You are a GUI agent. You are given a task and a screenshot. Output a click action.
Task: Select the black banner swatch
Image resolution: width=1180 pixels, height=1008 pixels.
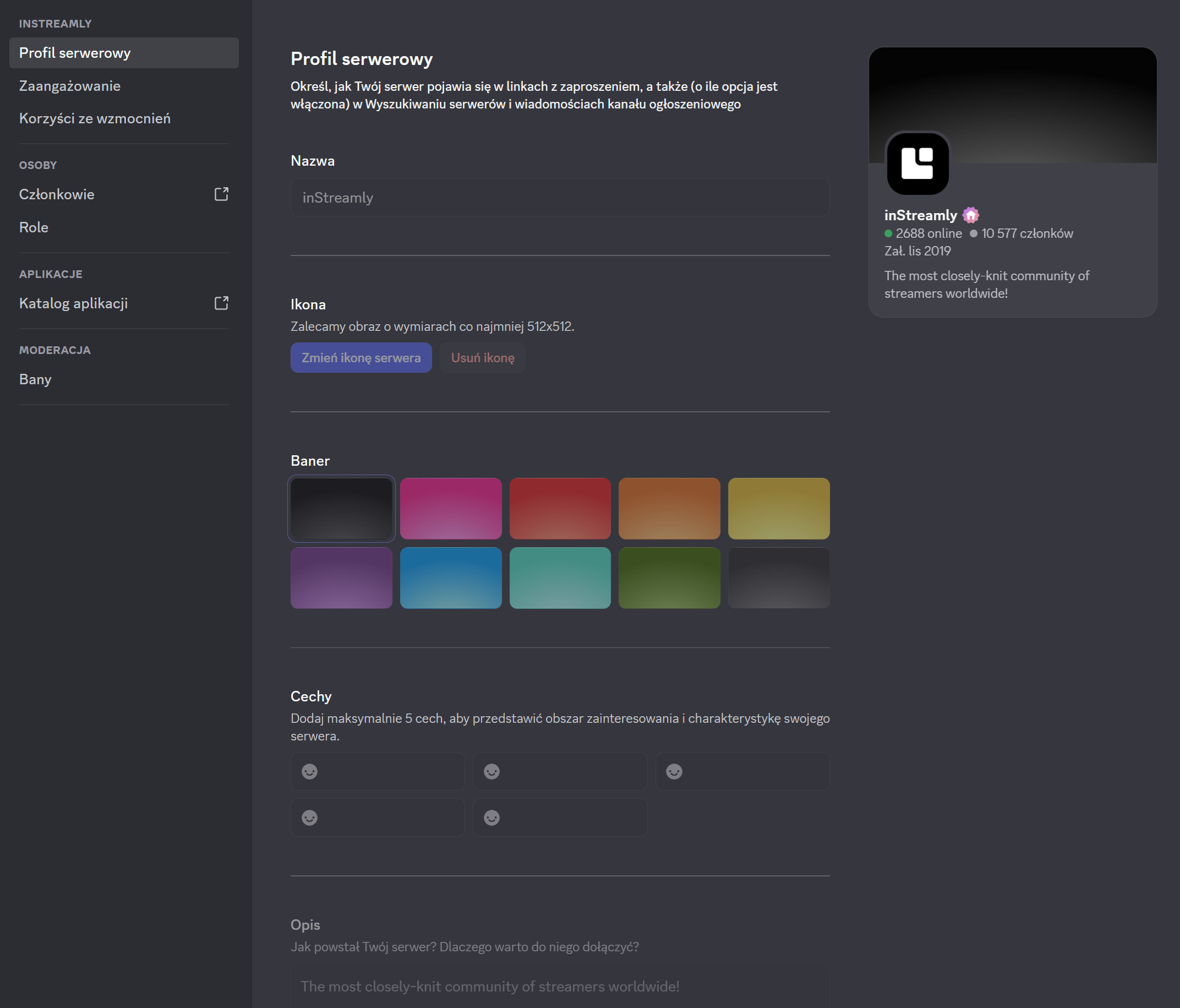coord(341,509)
